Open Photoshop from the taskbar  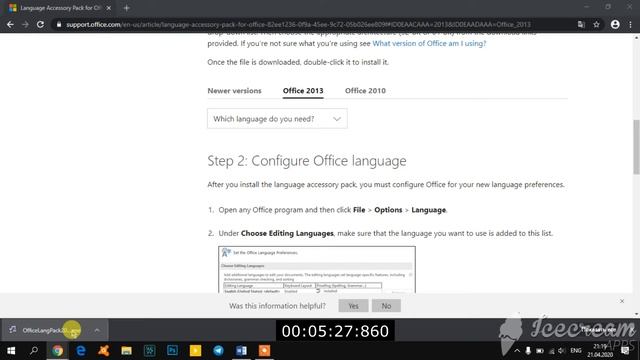(x=172, y=351)
